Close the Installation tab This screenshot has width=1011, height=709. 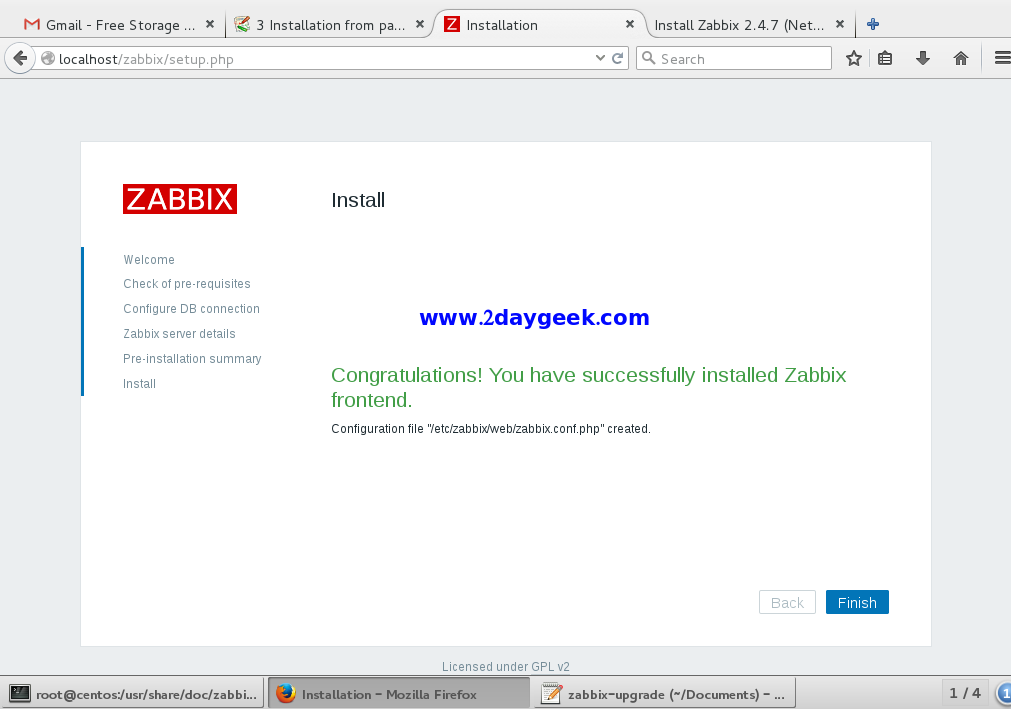coord(630,24)
